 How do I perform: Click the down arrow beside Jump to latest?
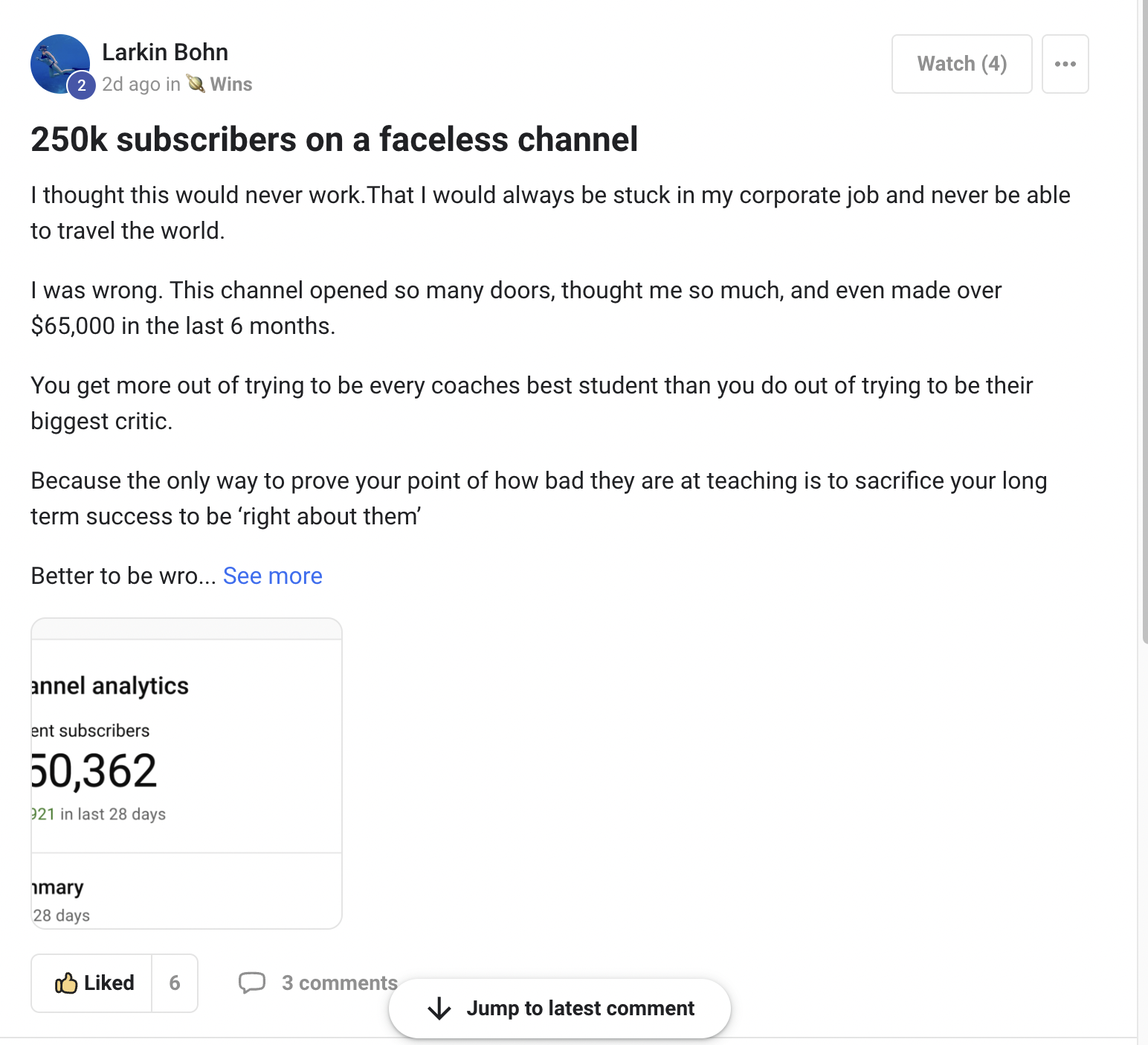tap(439, 1009)
